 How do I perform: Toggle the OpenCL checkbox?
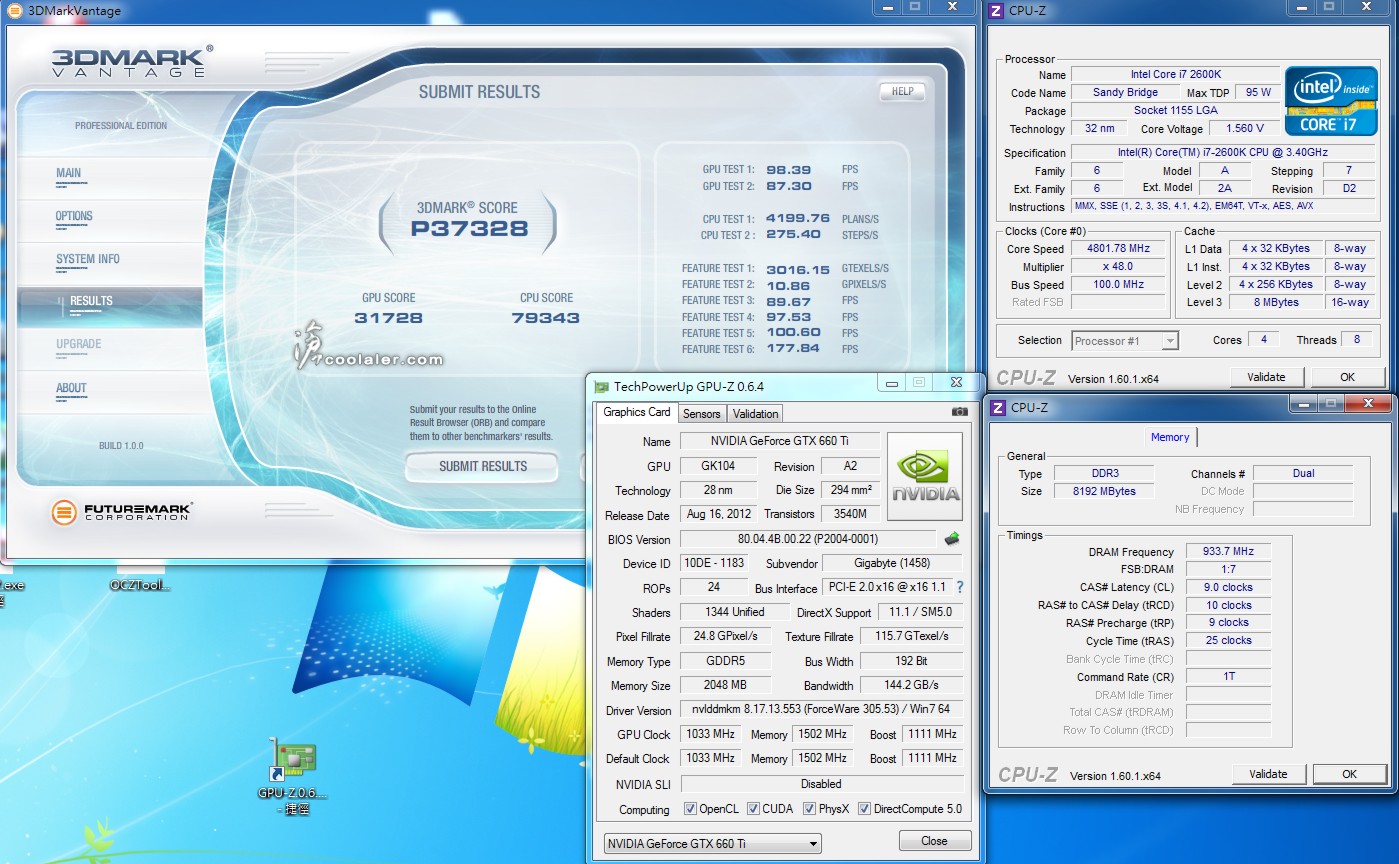(x=690, y=809)
